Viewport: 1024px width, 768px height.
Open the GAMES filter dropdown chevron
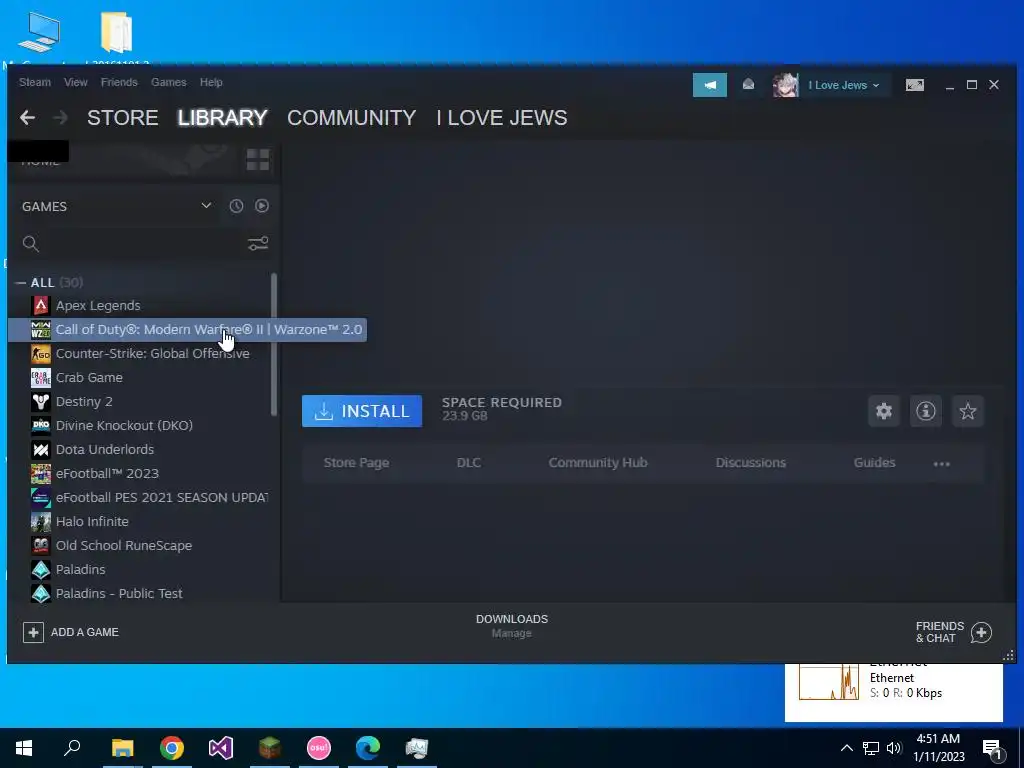pyautogui.click(x=206, y=206)
